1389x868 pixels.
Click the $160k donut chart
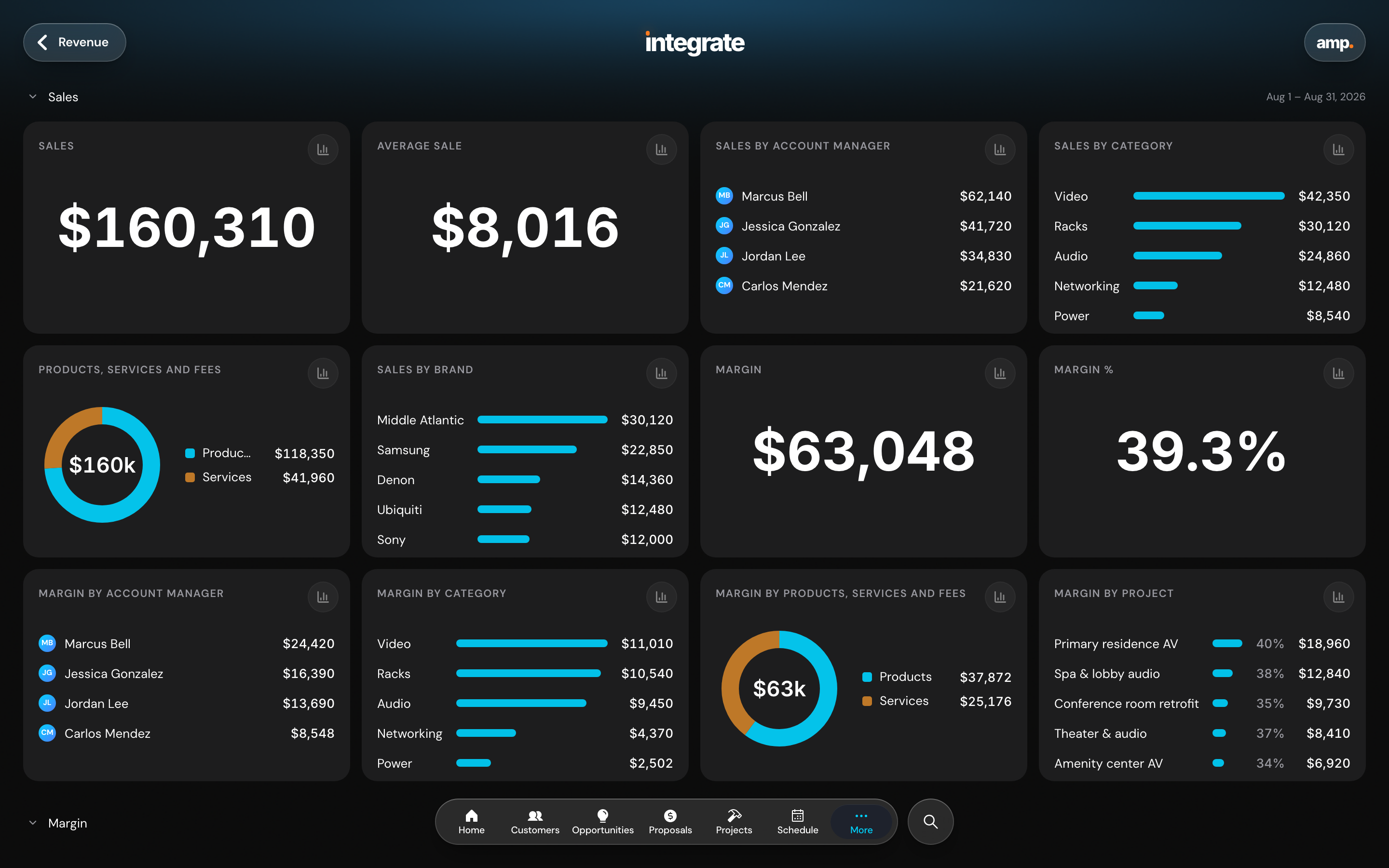coord(102,464)
